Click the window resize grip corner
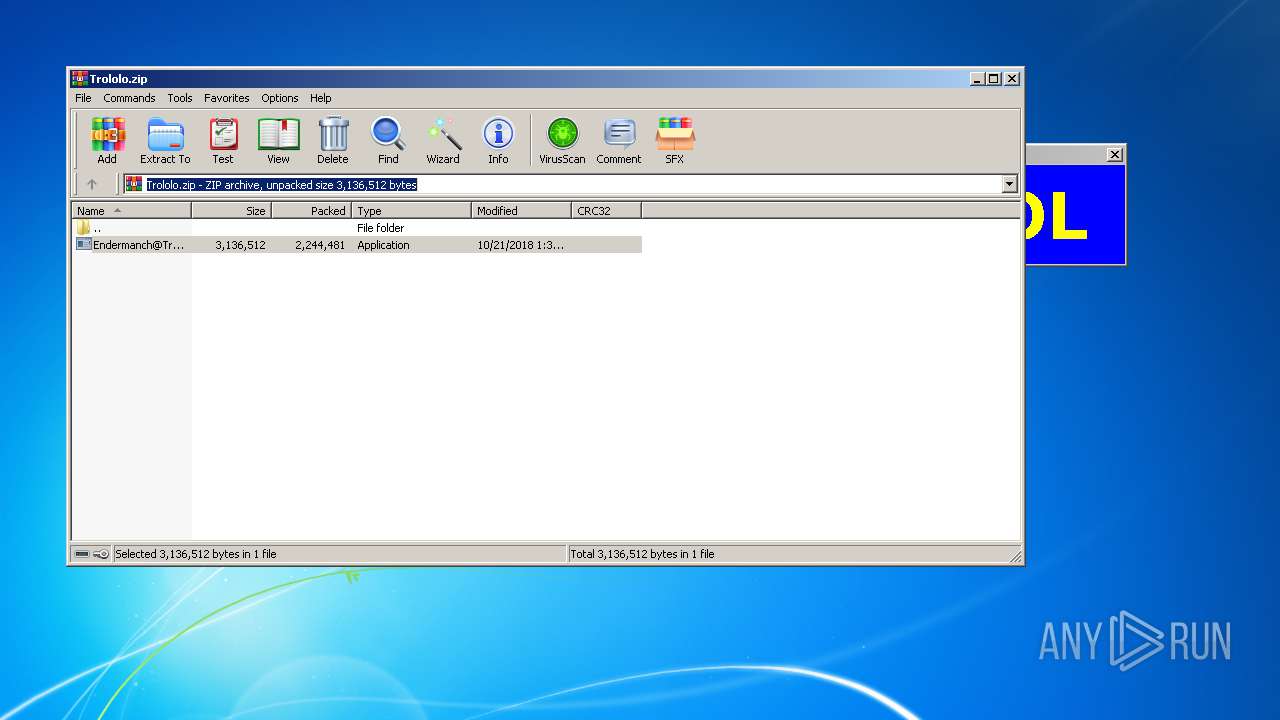The width and height of the screenshot is (1280, 720). click(1014, 556)
